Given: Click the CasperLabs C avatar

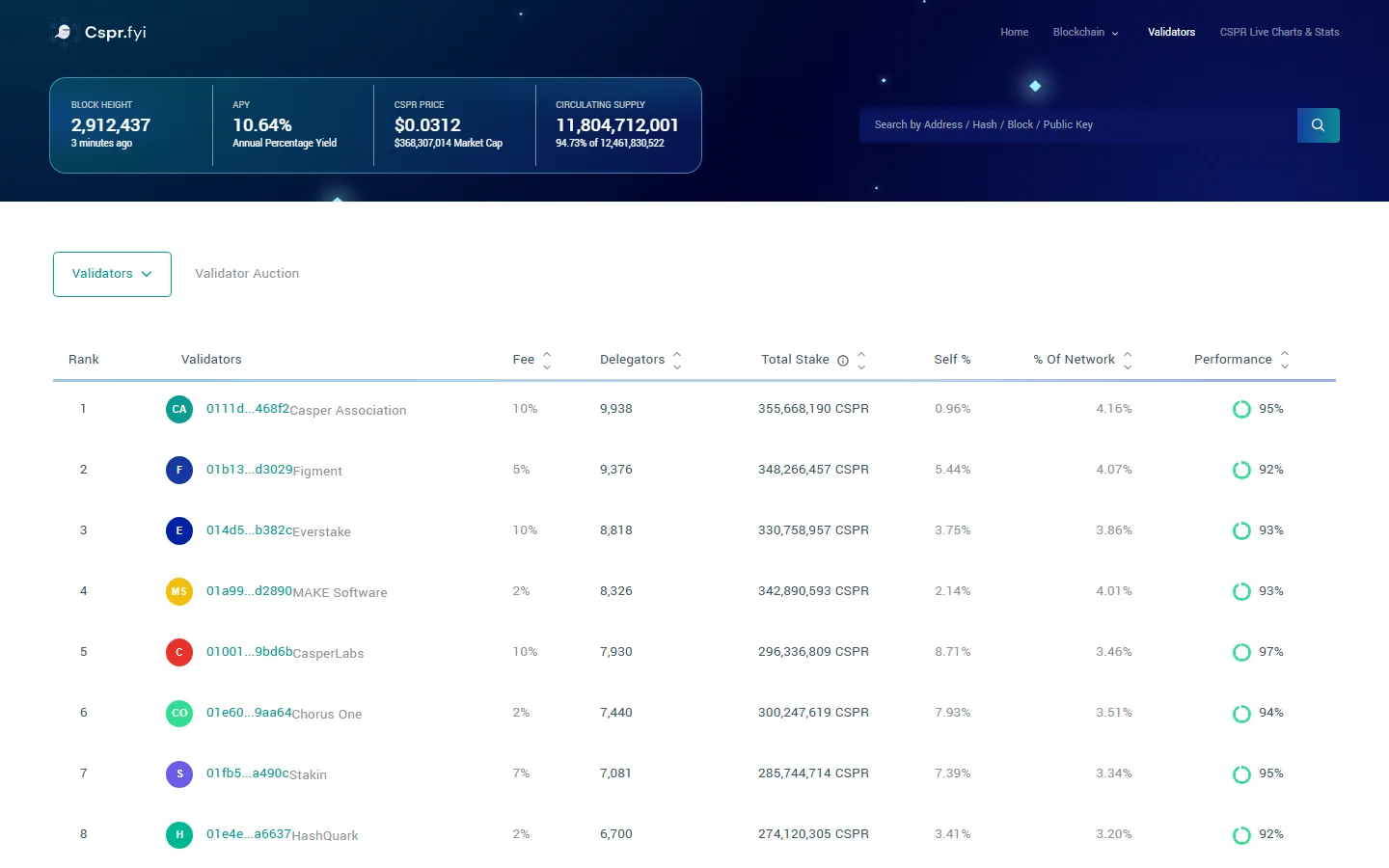Looking at the screenshot, I should point(179,652).
